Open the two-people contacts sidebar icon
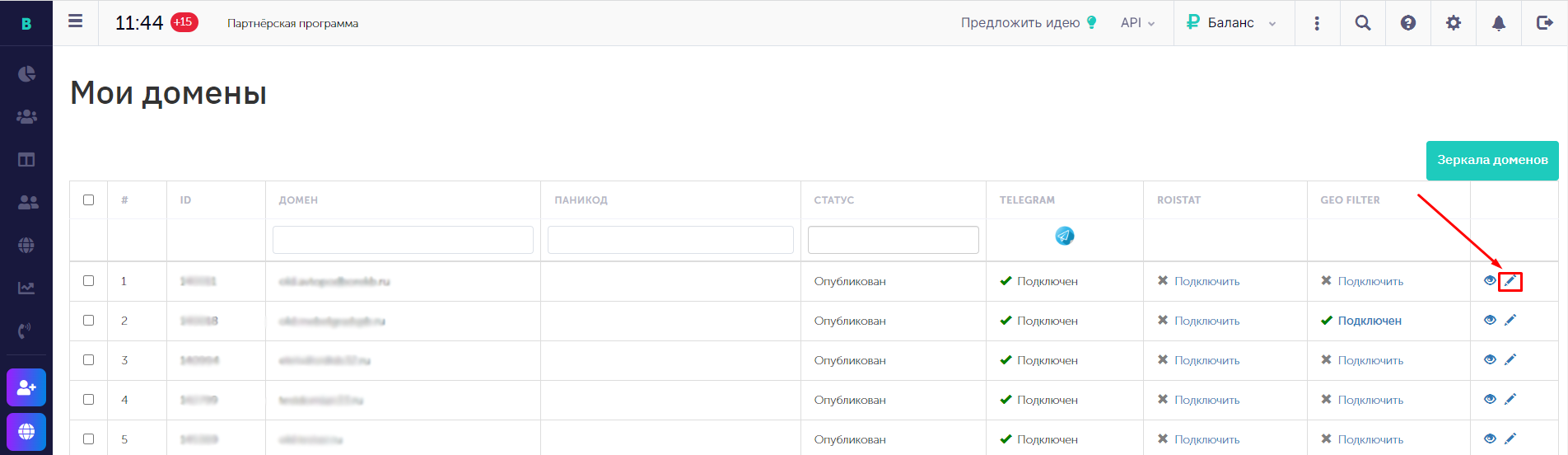This screenshot has height=455, width=1568. (x=27, y=202)
